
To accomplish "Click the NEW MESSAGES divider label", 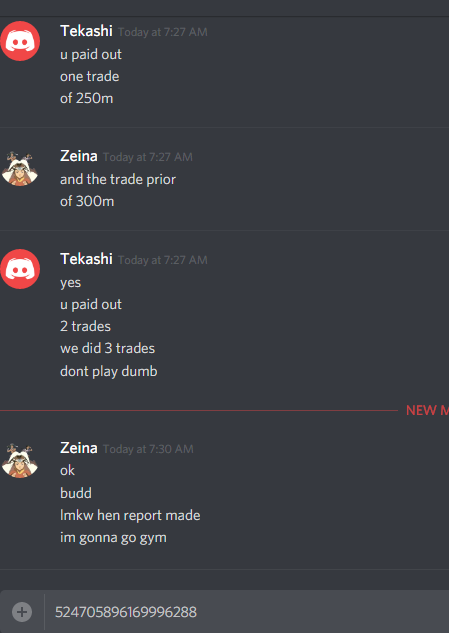I will 427,411.
